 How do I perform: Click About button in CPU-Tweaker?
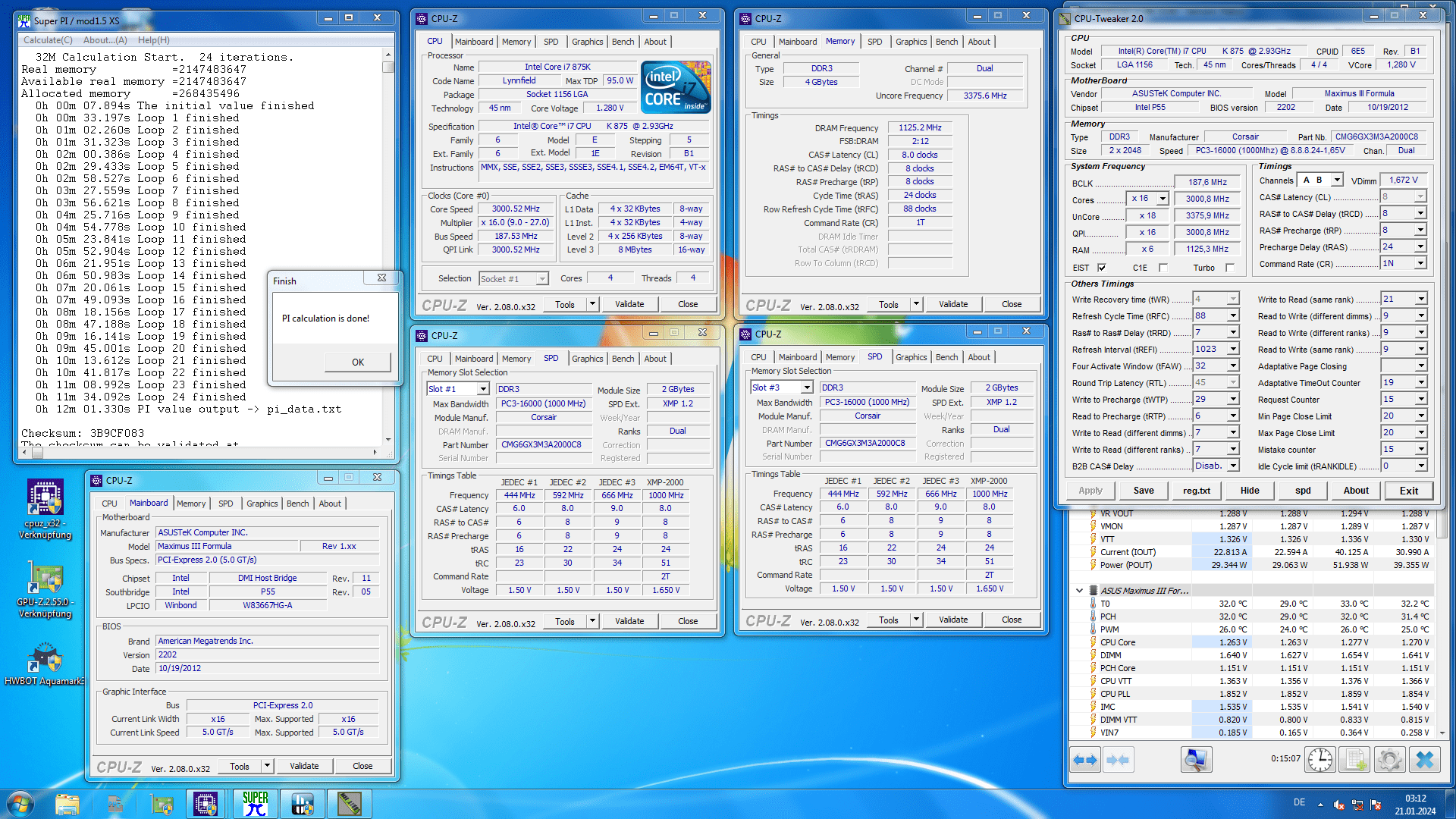point(1356,491)
